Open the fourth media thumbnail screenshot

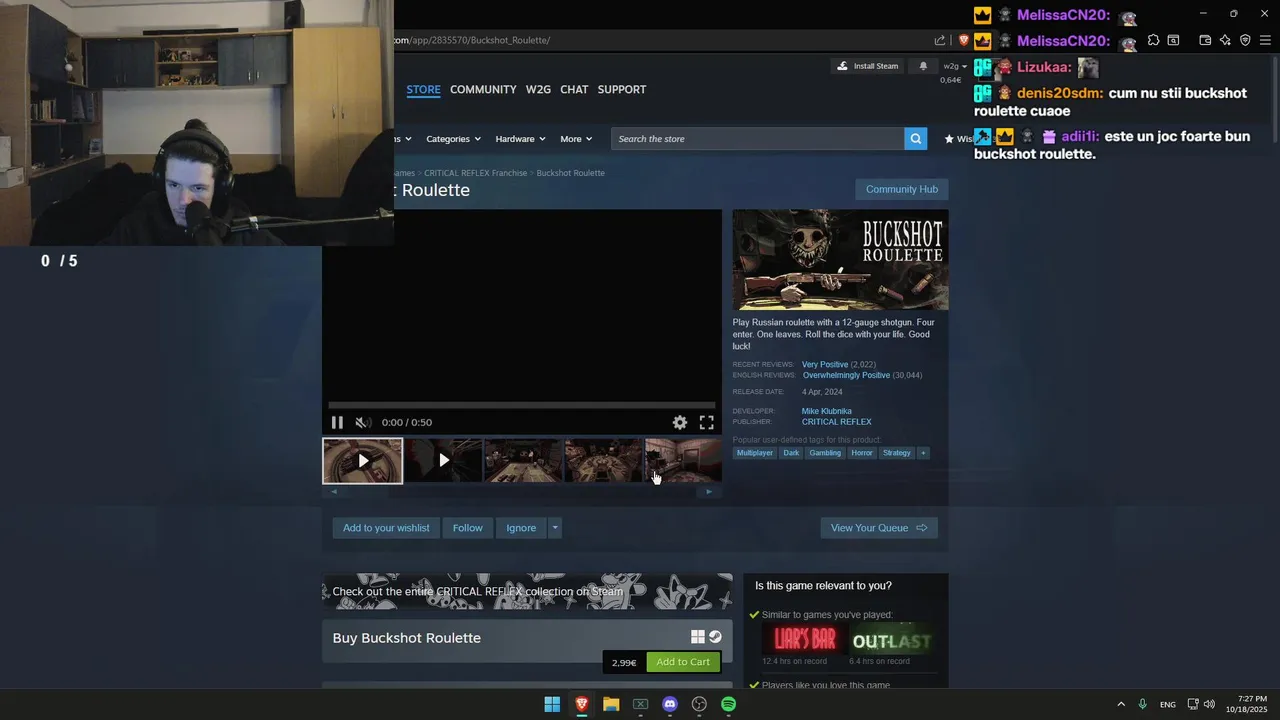(x=604, y=461)
